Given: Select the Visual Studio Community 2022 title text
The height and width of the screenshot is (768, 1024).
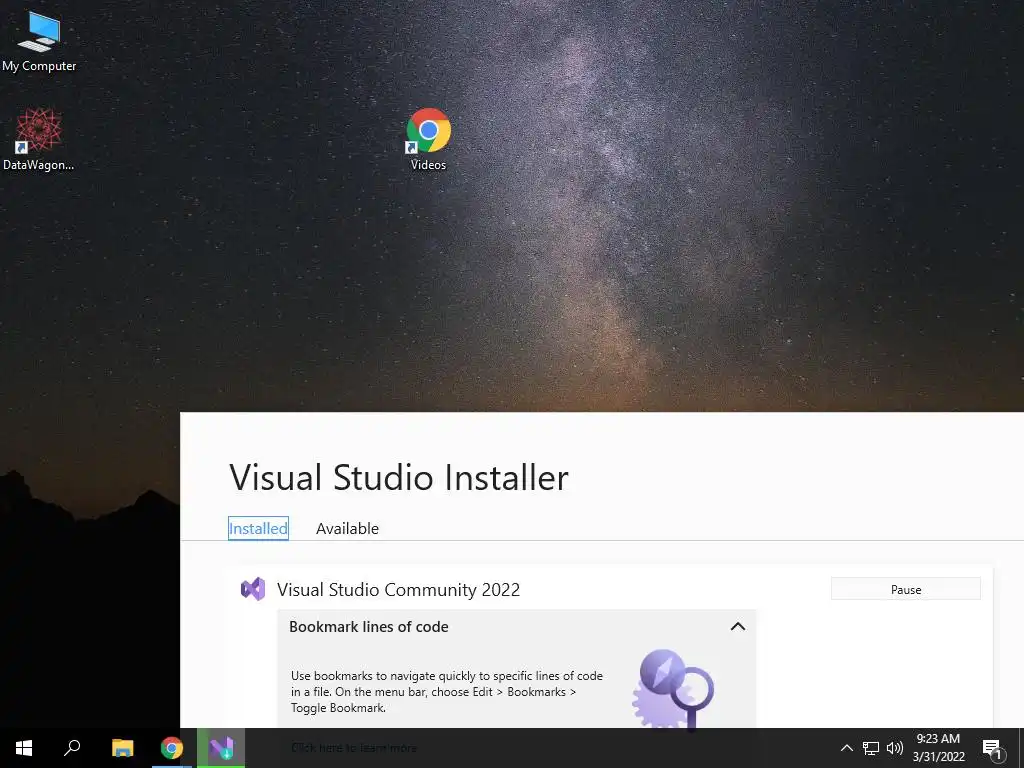Looking at the screenshot, I should click(x=398, y=590).
